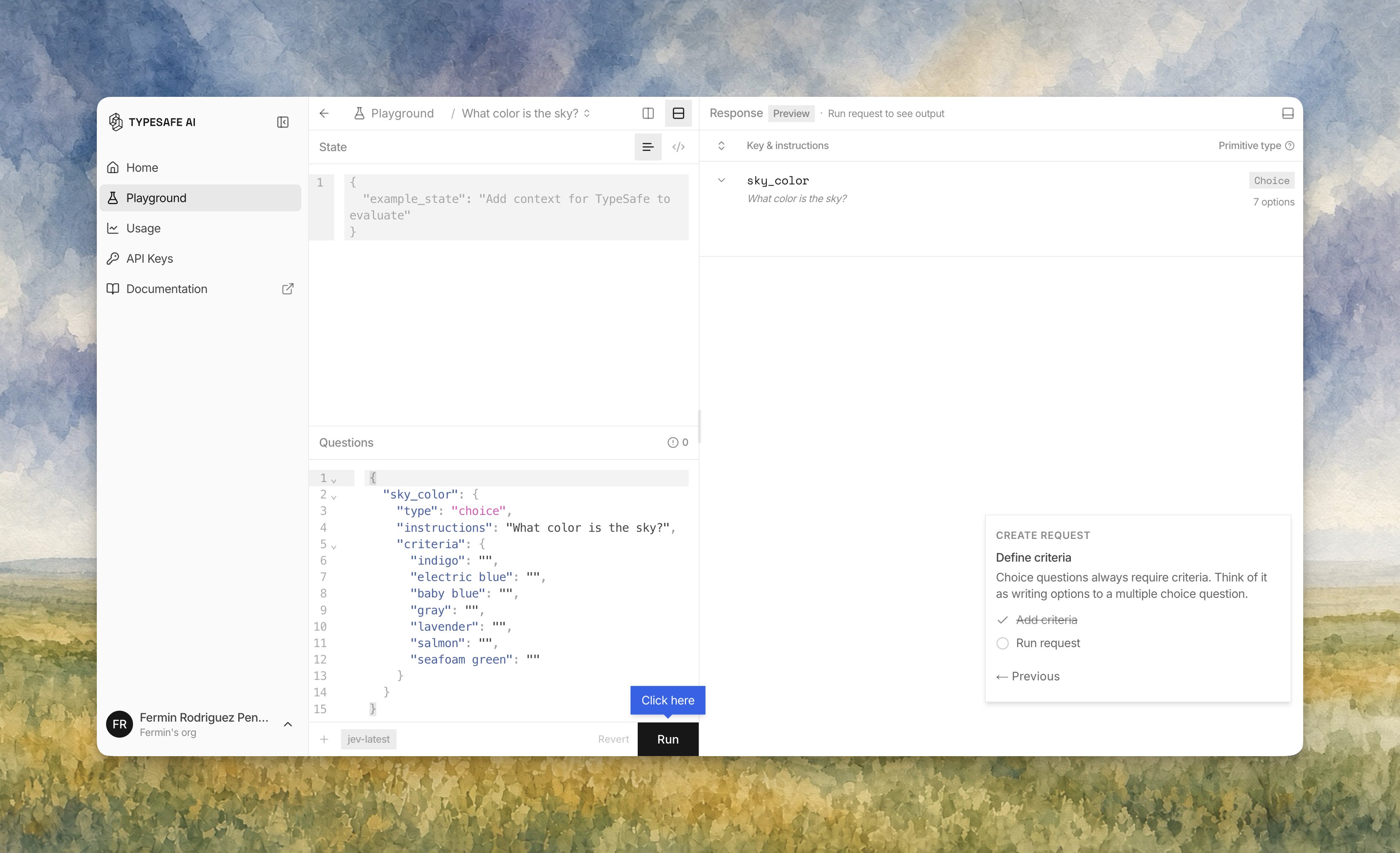Click the Playground flask icon in breadcrumb
The height and width of the screenshot is (853, 1400).
pyautogui.click(x=359, y=113)
